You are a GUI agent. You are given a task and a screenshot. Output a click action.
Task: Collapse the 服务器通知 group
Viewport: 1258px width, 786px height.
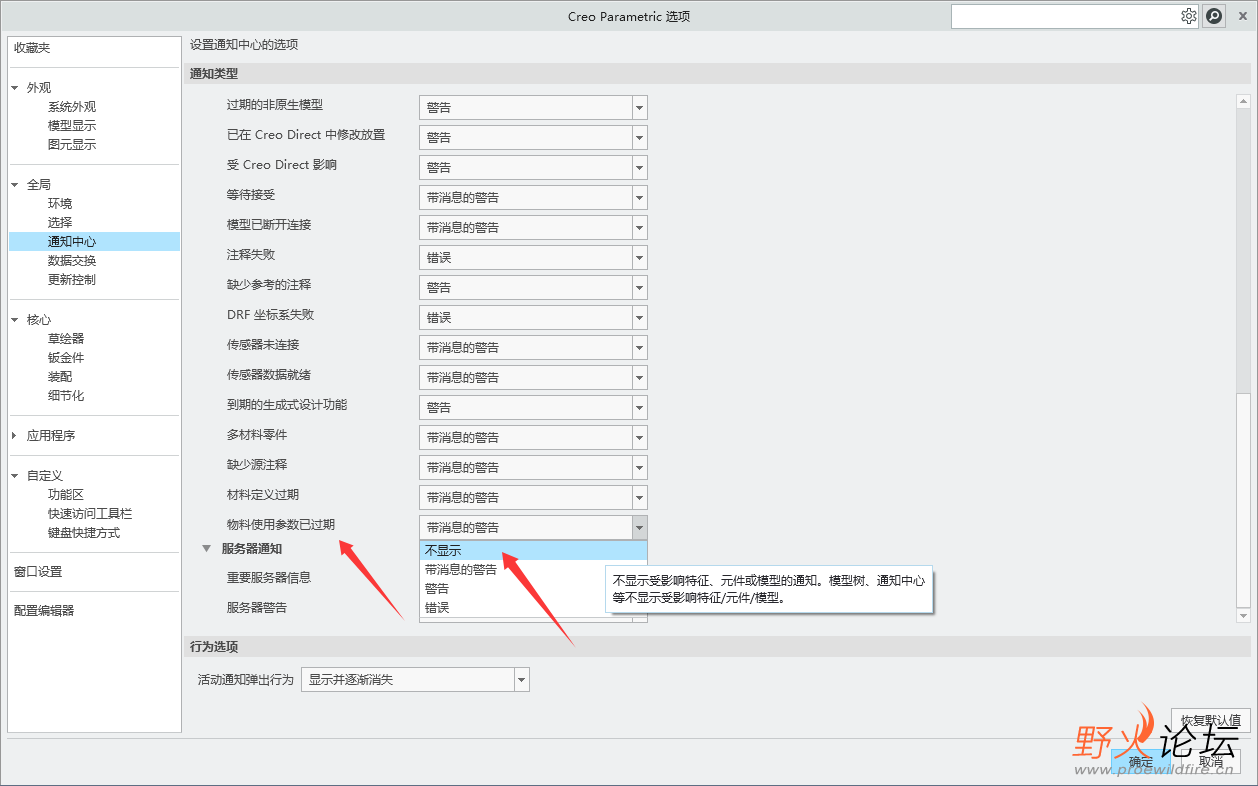[207, 548]
